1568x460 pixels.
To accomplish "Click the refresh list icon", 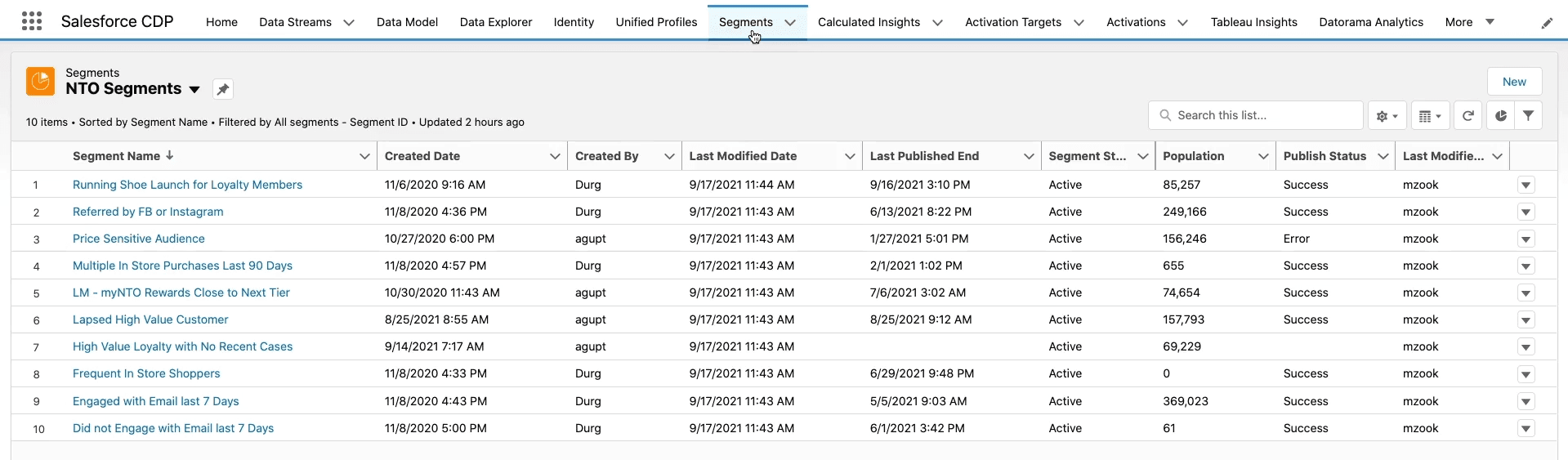I will click(1467, 116).
